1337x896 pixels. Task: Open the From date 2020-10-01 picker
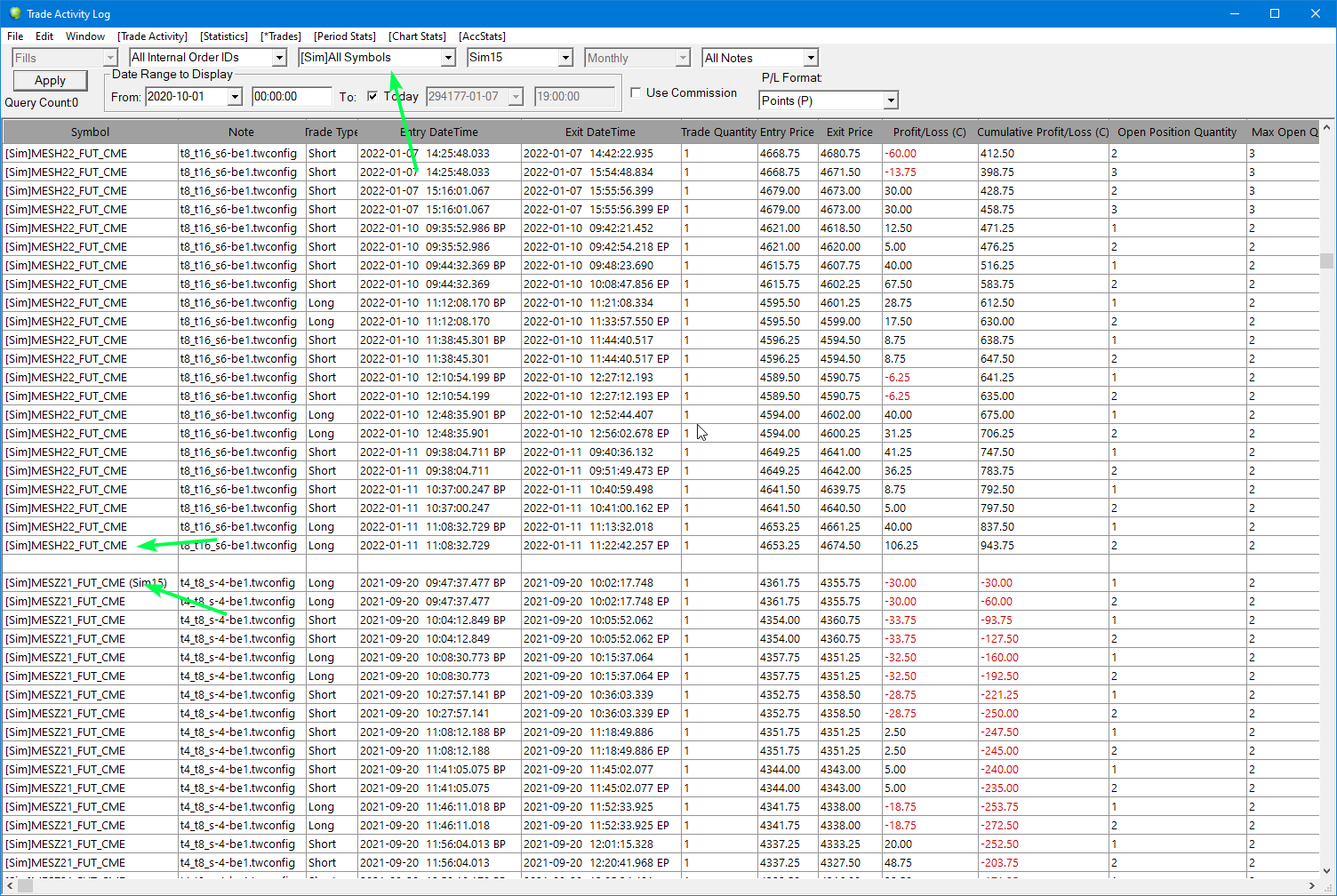pos(236,97)
